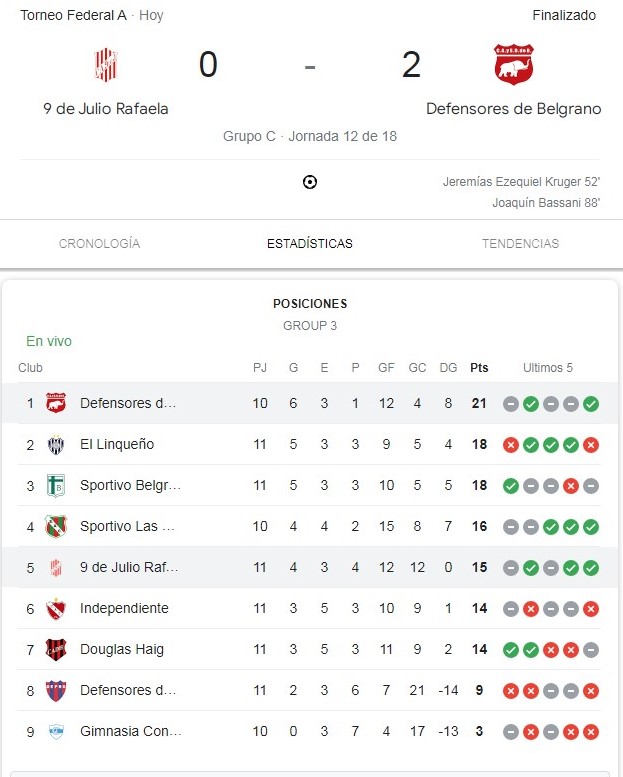Switch to the Cronología tab
623x777 pixels.
point(99,244)
